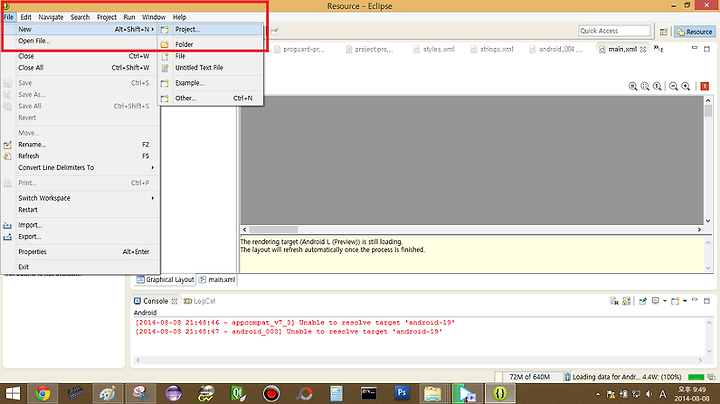Toggle the Scroll Lock console icon
This screenshot has height=404, width=720.
(x=626, y=301)
